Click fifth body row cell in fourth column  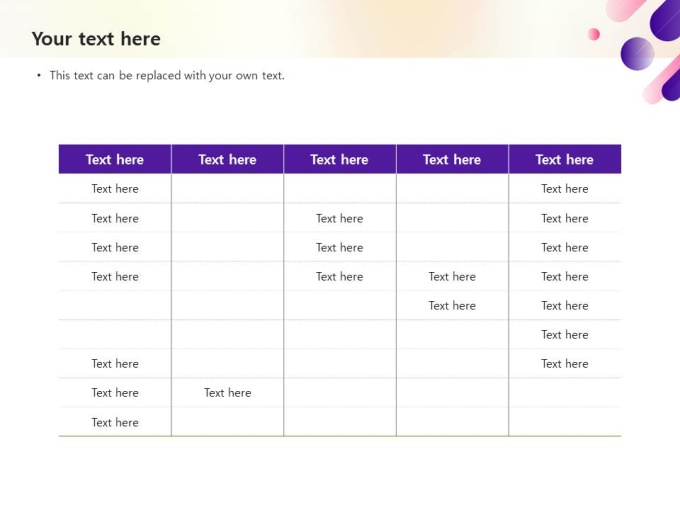(452, 305)
